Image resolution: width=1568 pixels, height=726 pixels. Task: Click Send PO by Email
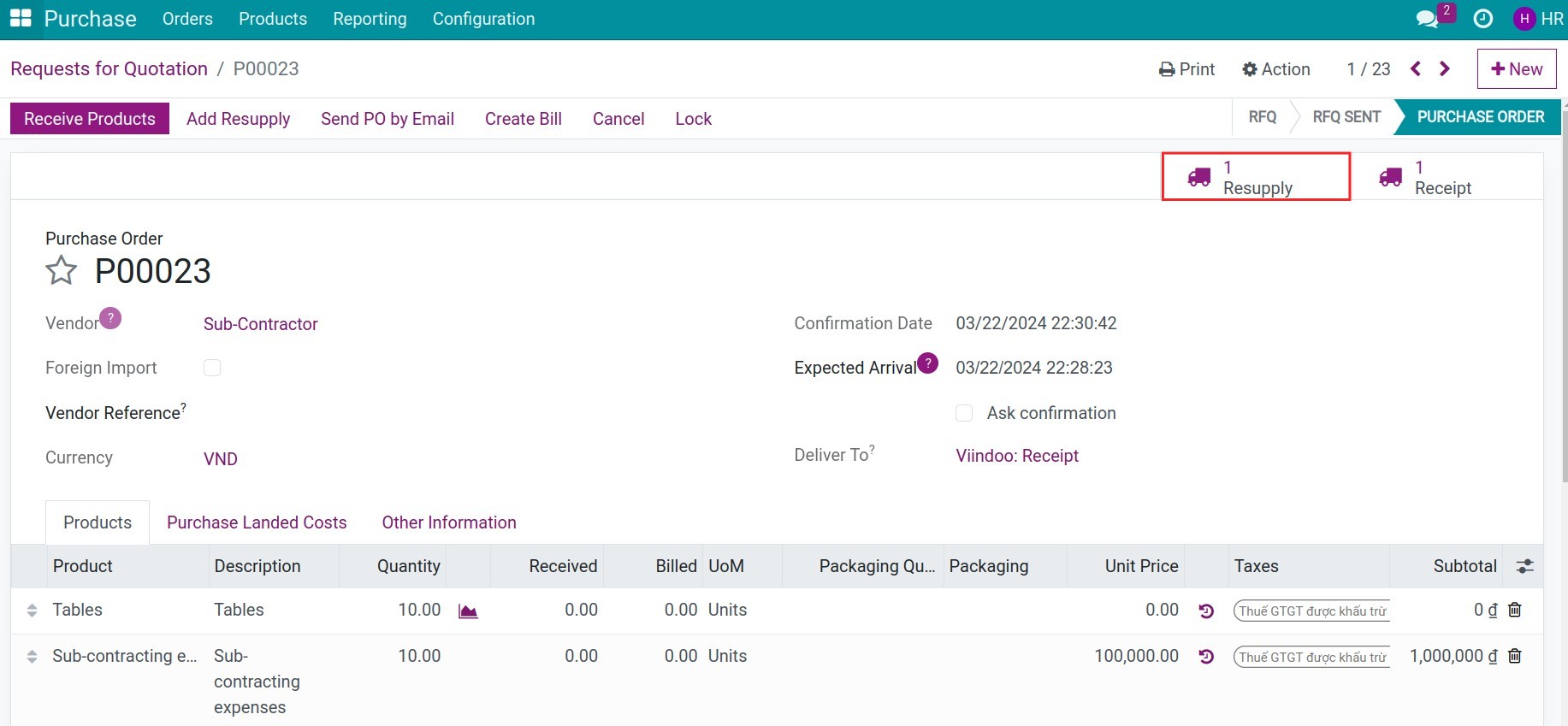tap(388, 119)
